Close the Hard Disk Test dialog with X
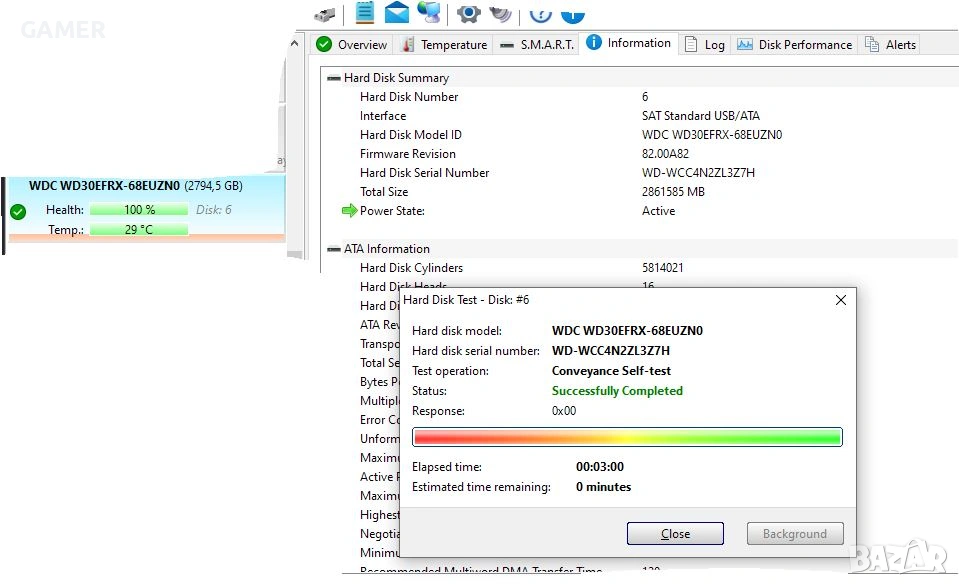959x586 pixels. tap(840, 300)
